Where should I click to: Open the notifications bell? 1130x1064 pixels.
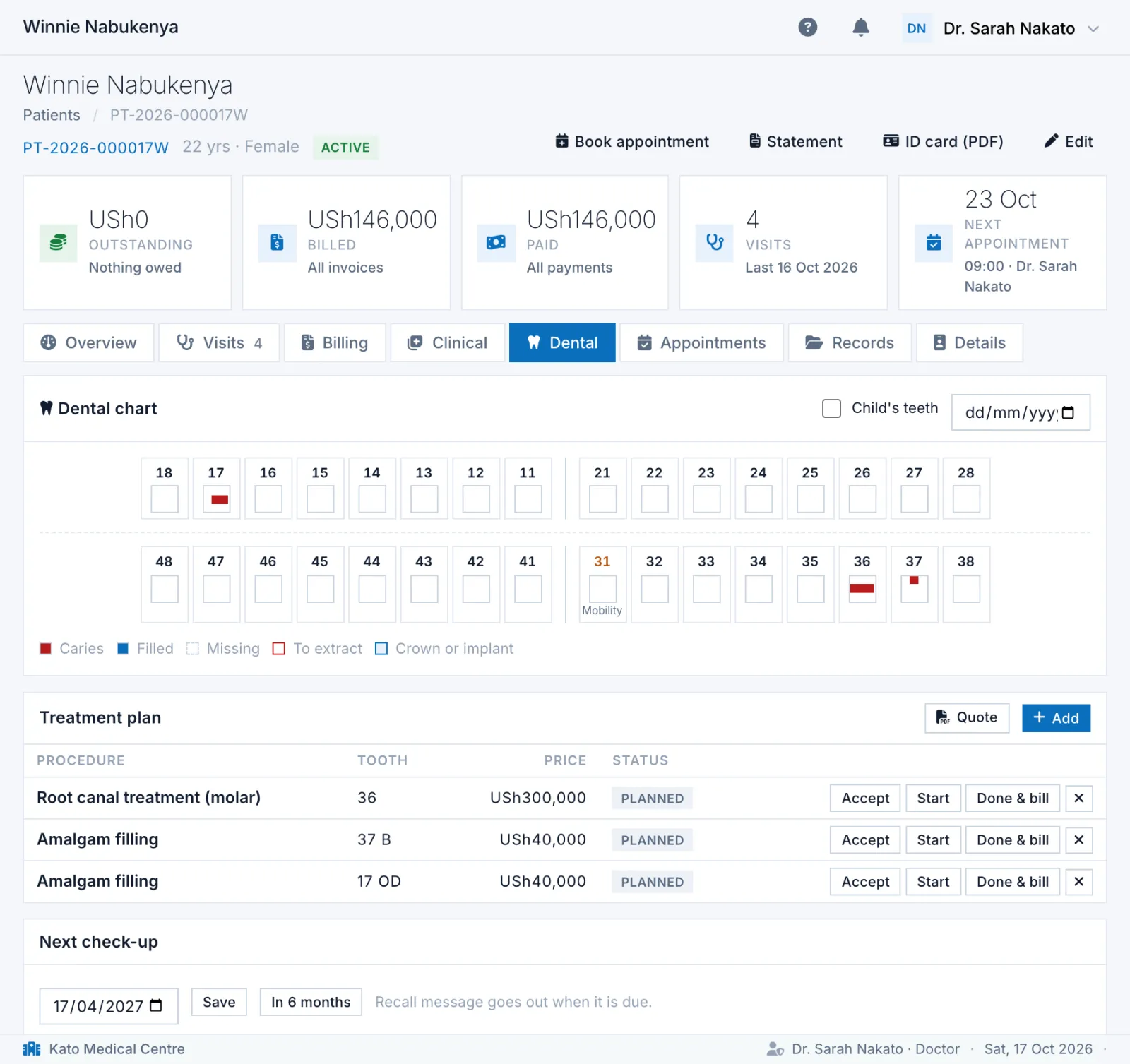[860, 28]
